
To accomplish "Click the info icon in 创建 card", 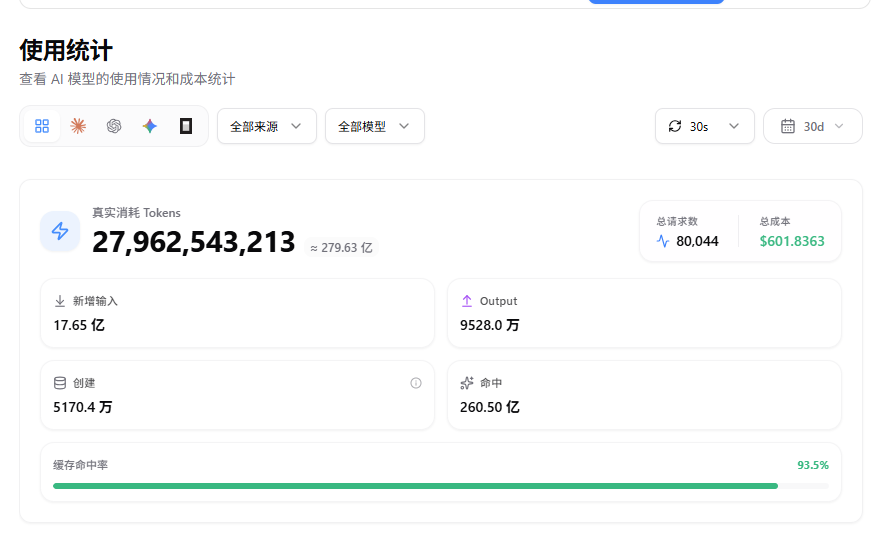I will coord(416,383).
